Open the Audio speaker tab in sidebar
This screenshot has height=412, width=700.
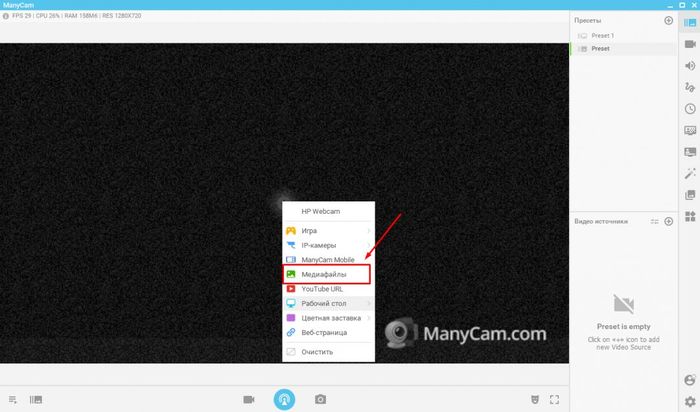690,66
